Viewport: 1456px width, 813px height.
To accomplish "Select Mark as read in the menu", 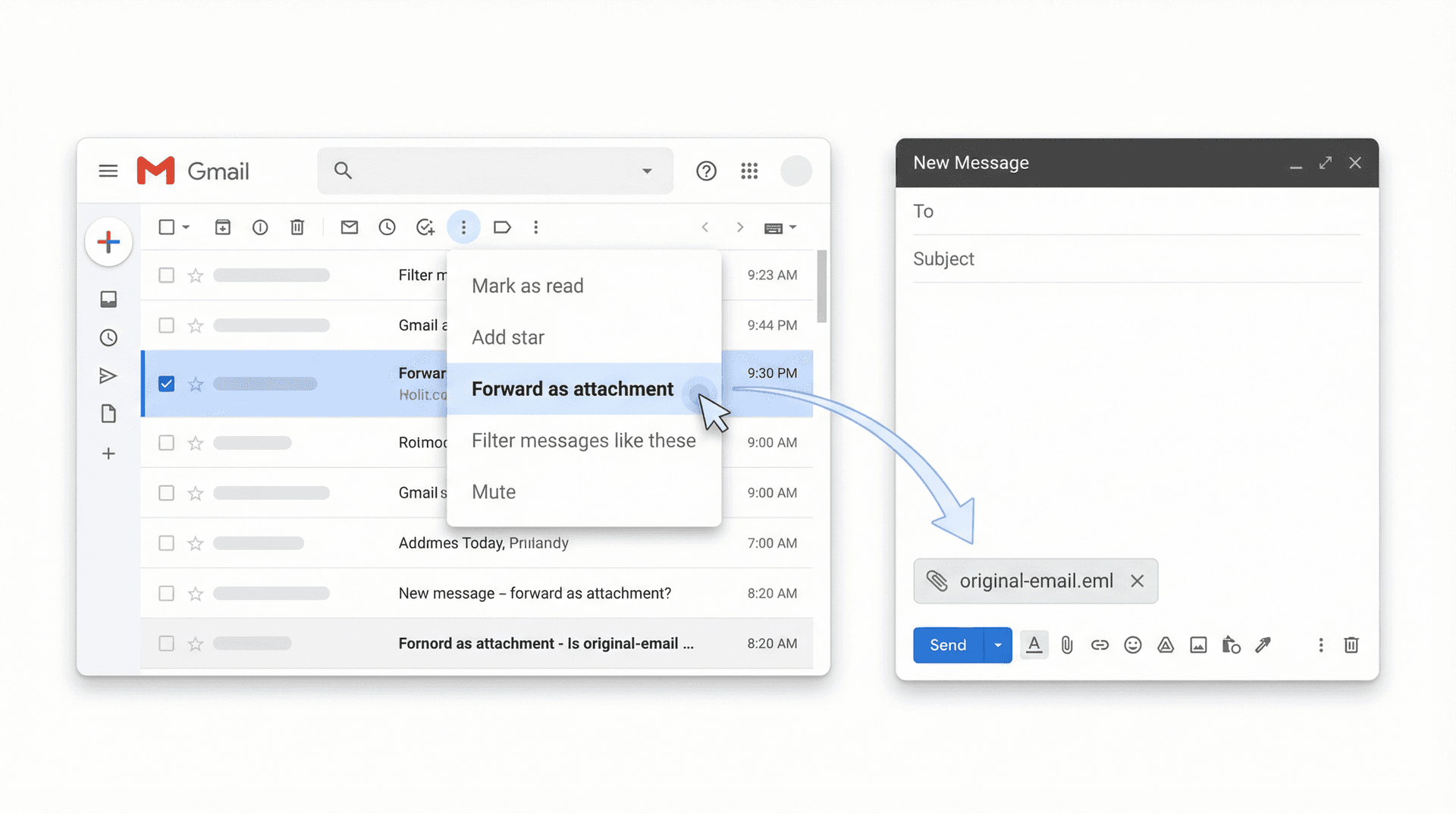I will tap(527, 285).
